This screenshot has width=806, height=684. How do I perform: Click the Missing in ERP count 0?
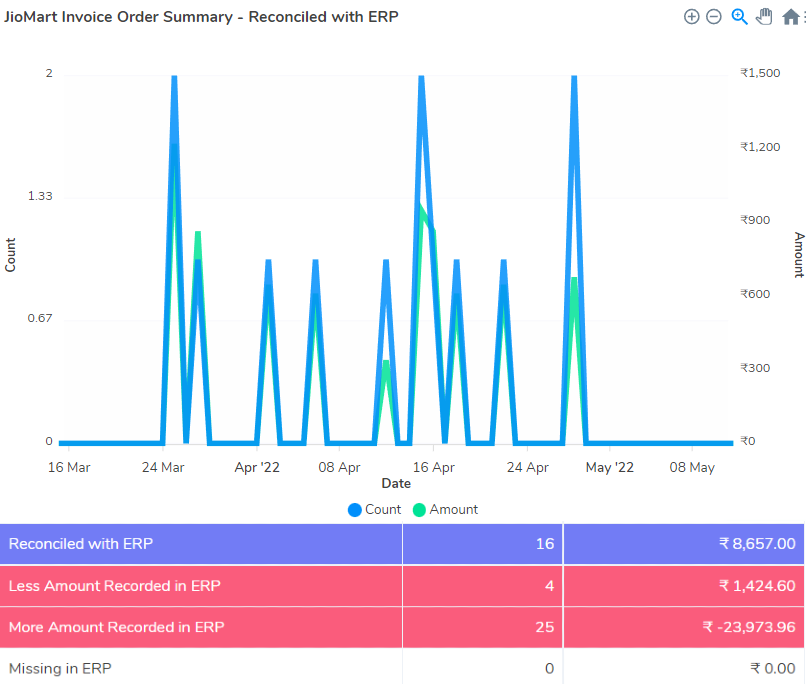pyautogui.click(x=549, y=668)
